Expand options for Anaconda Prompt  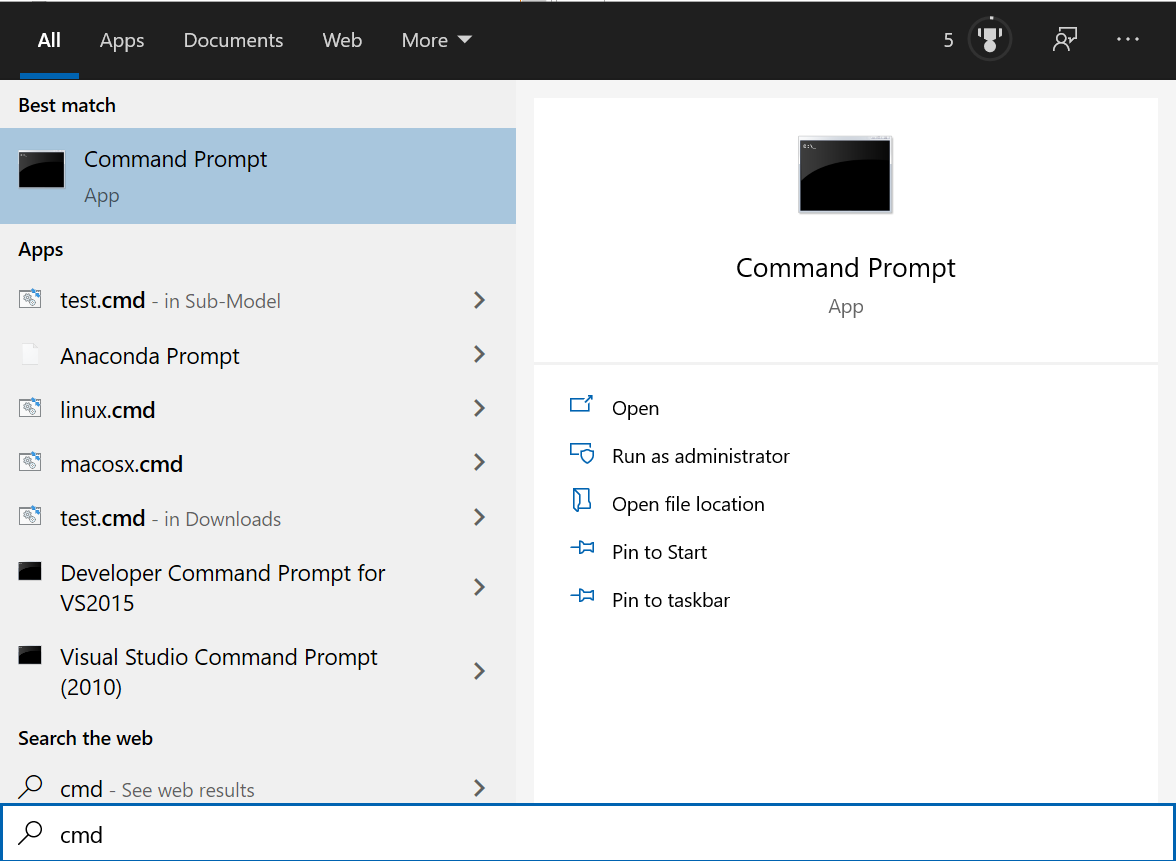point(479,354)
